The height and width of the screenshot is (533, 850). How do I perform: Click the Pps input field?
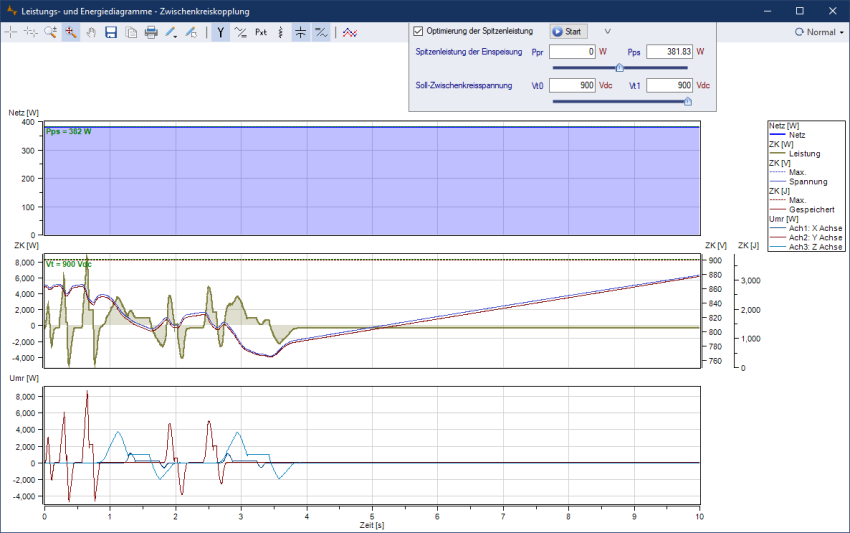[668, 51]
